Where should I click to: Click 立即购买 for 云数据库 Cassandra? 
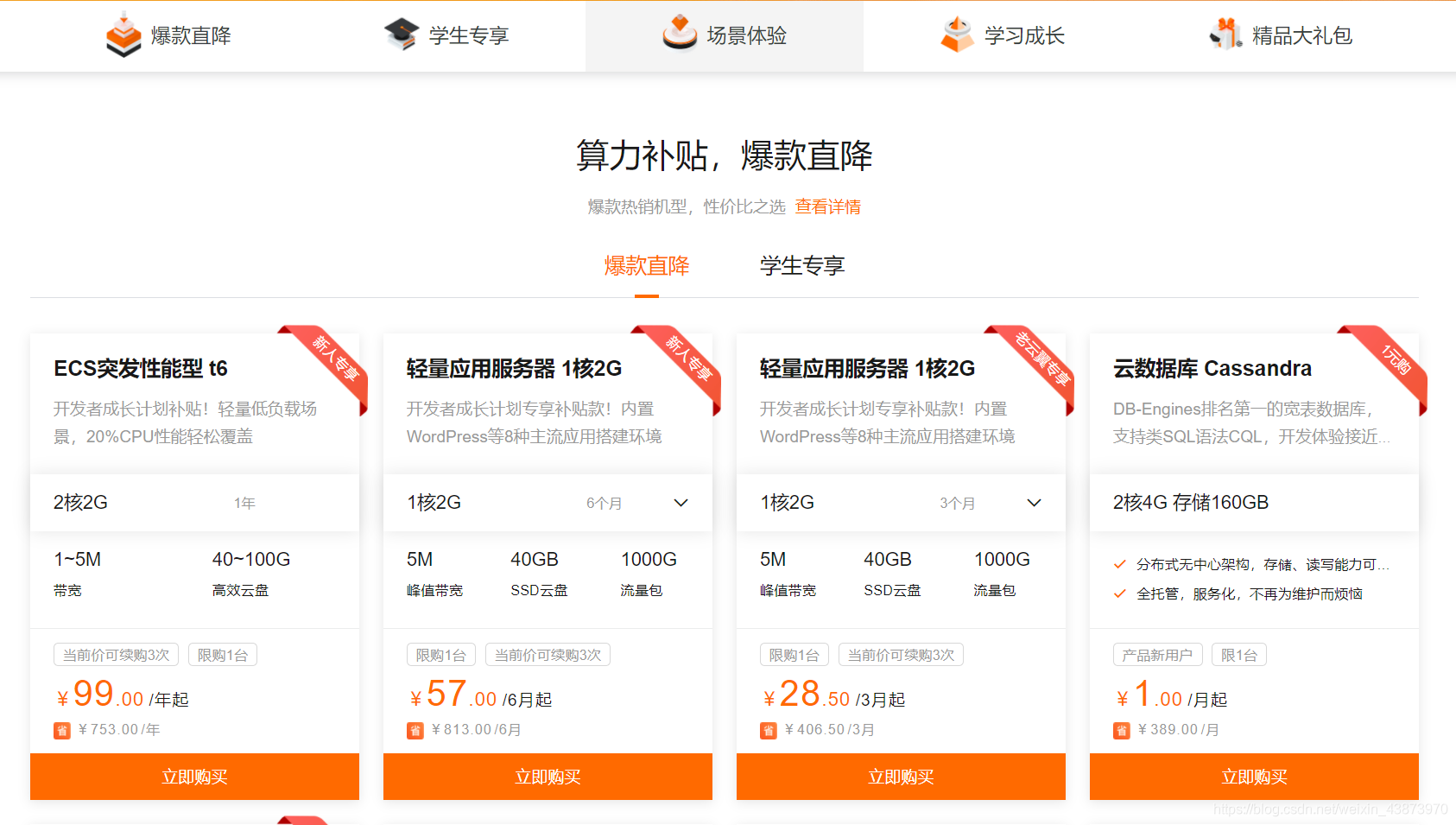[1254, 777]
